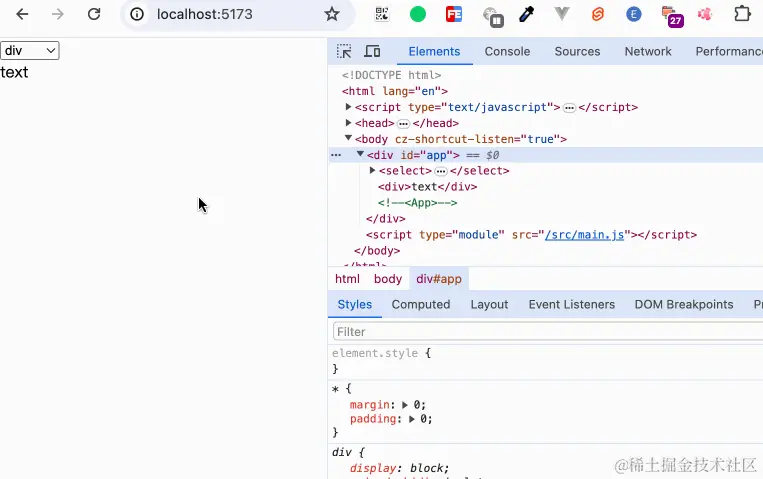Reload the localhost page
Image resolution: width=763 pixels, height=479 pixels.
pos(94,14)
